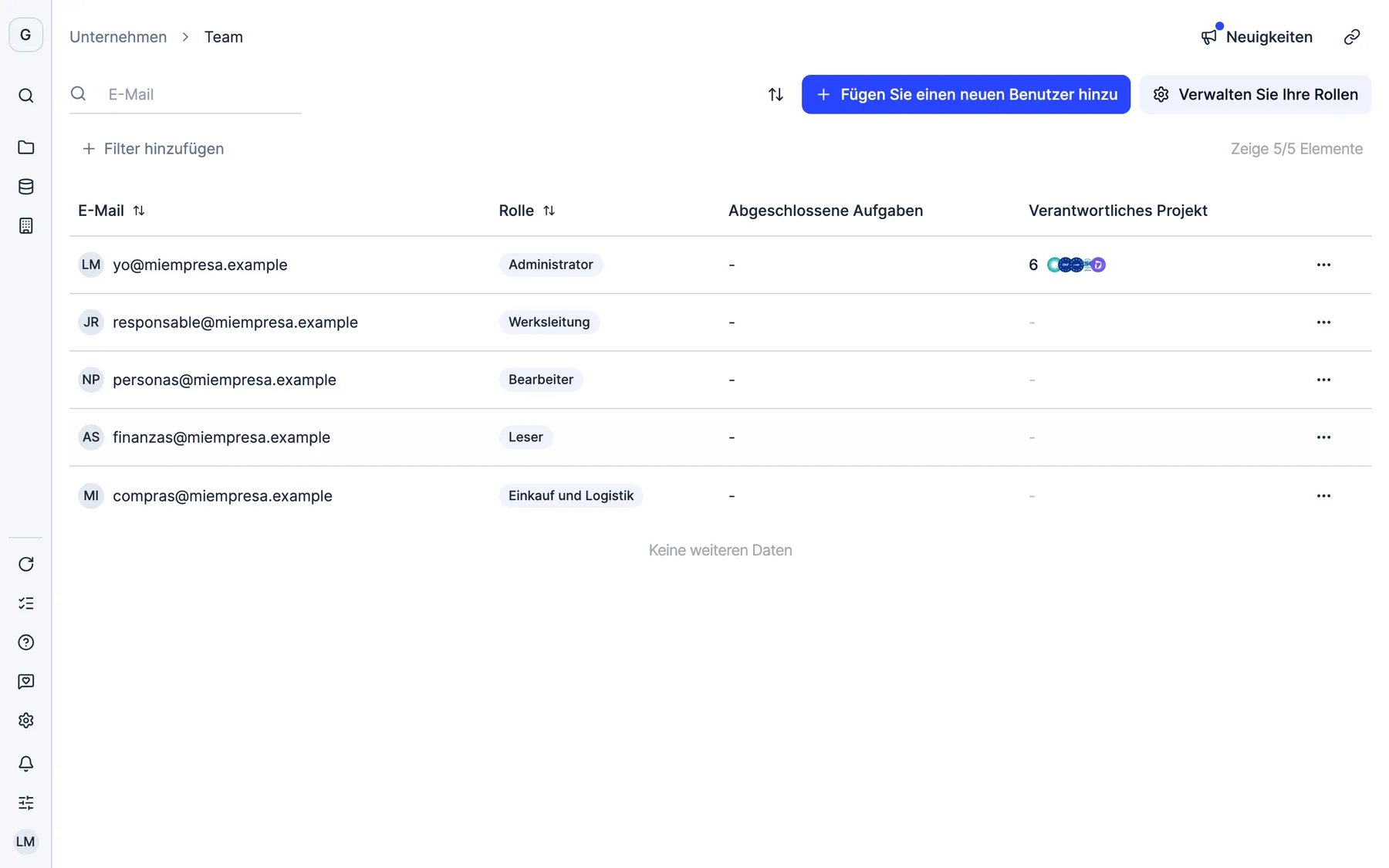Open row menu for finanzas@miempresa.example
Screen dimensions: 1389x868
click(x=1323, y=437)
